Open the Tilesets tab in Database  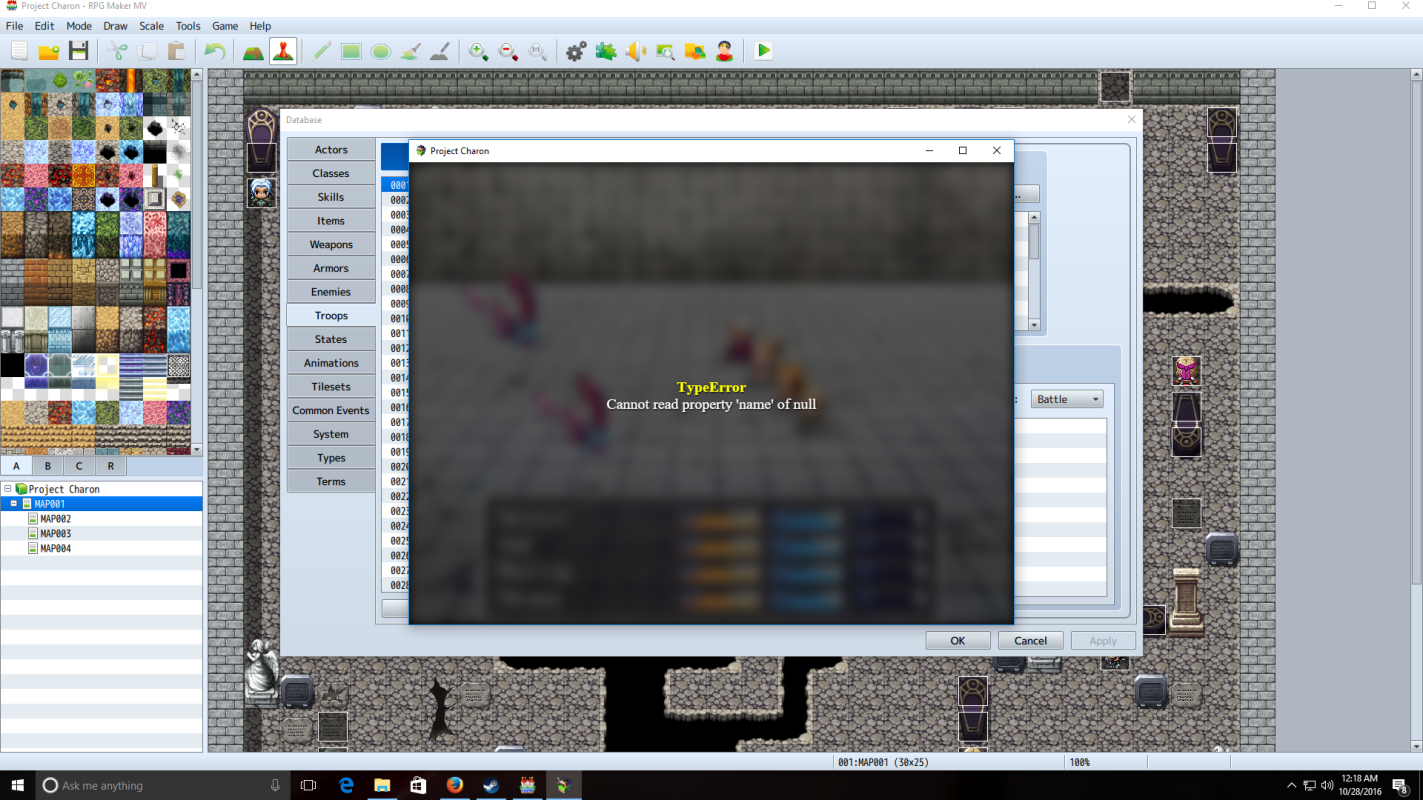[x=331, y=387]
